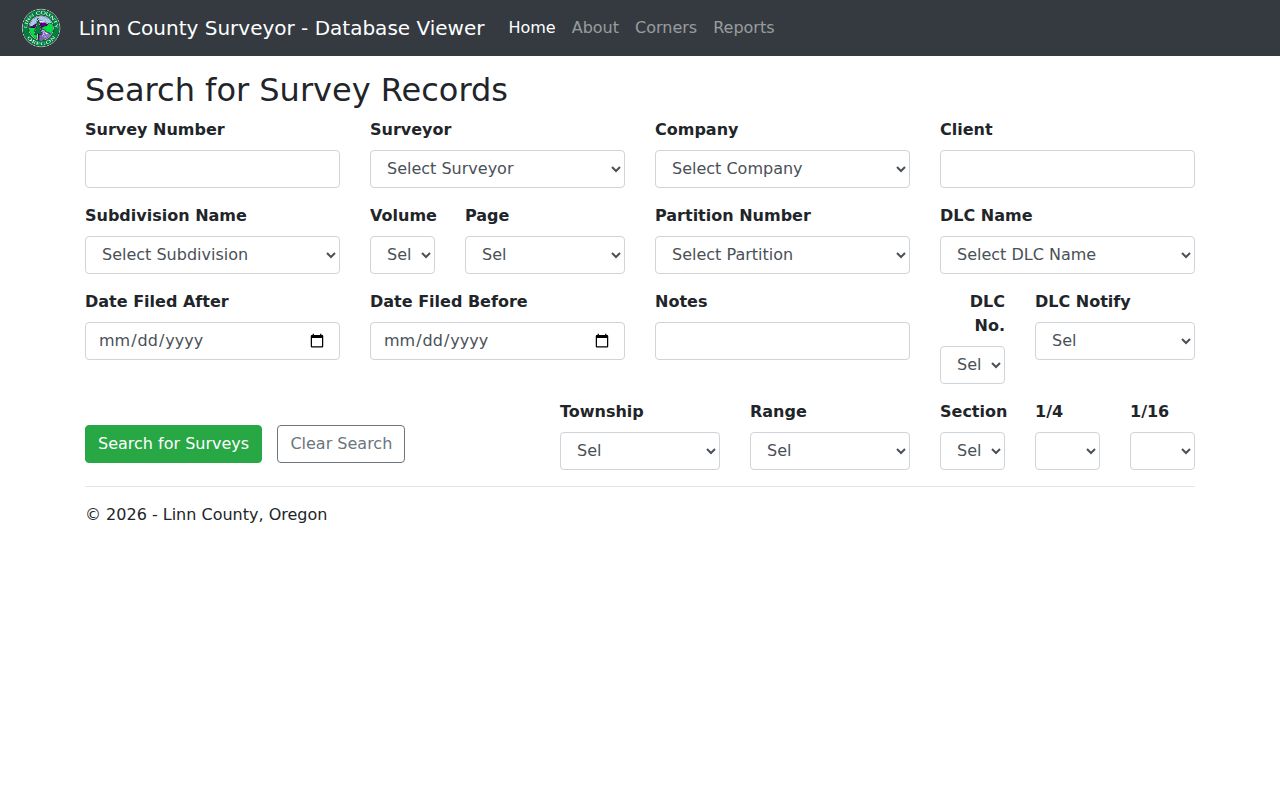Image resolution: width=1280 pixels, height=800 pixels.
Task: Open the Select Surveyor dropdown
Action: pos(497,169)
